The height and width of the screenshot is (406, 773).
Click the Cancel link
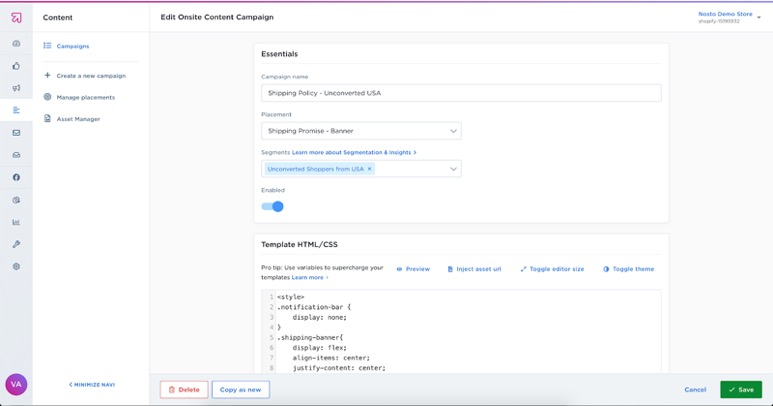(695, 389)
